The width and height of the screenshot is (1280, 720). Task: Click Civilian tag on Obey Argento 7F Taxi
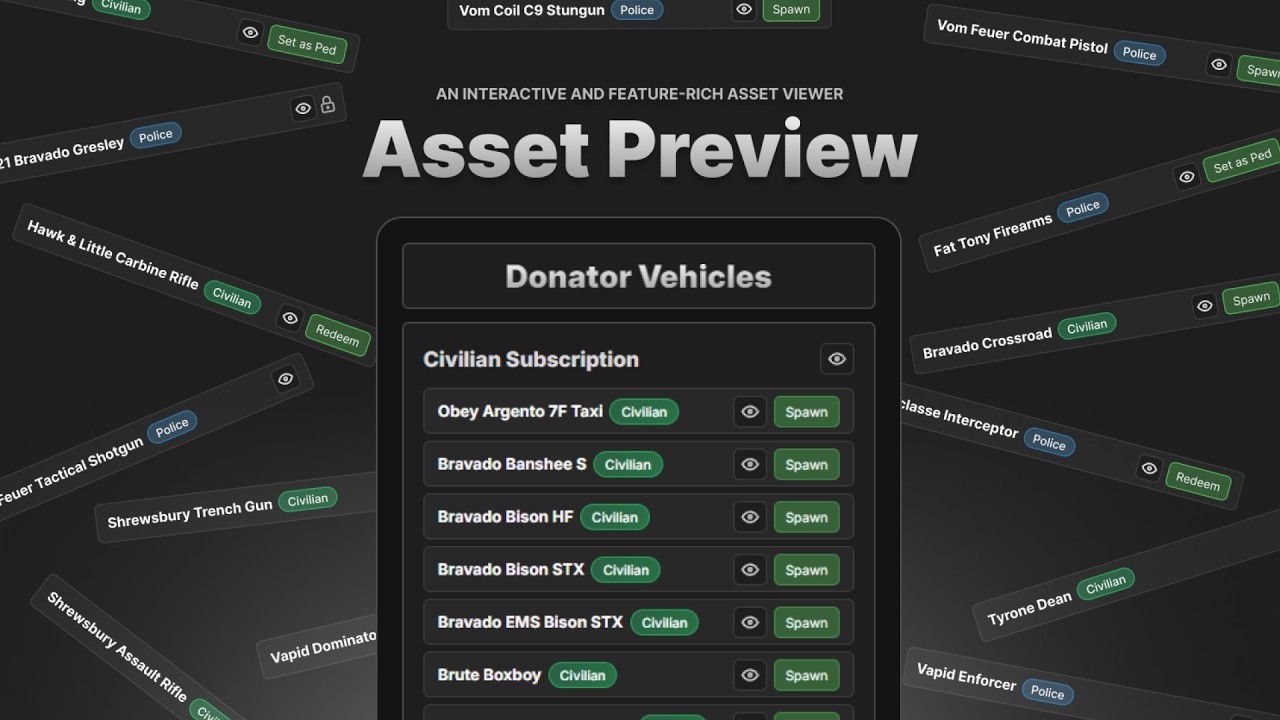pyautogui.click(x=644, y=412)
